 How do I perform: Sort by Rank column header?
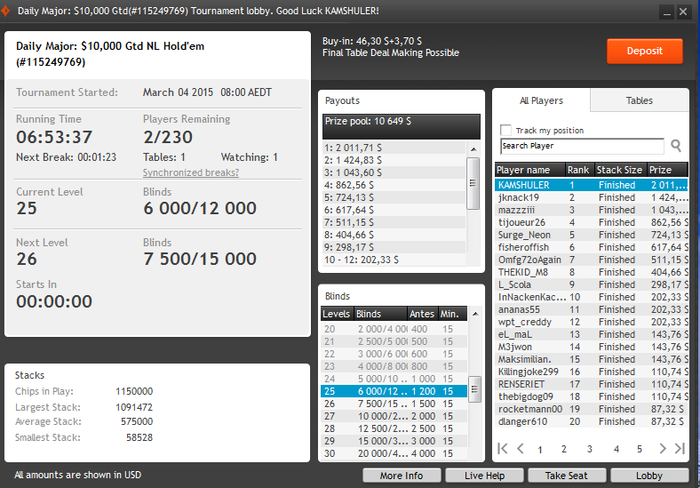pyautogui.click(x=579, y=170)
